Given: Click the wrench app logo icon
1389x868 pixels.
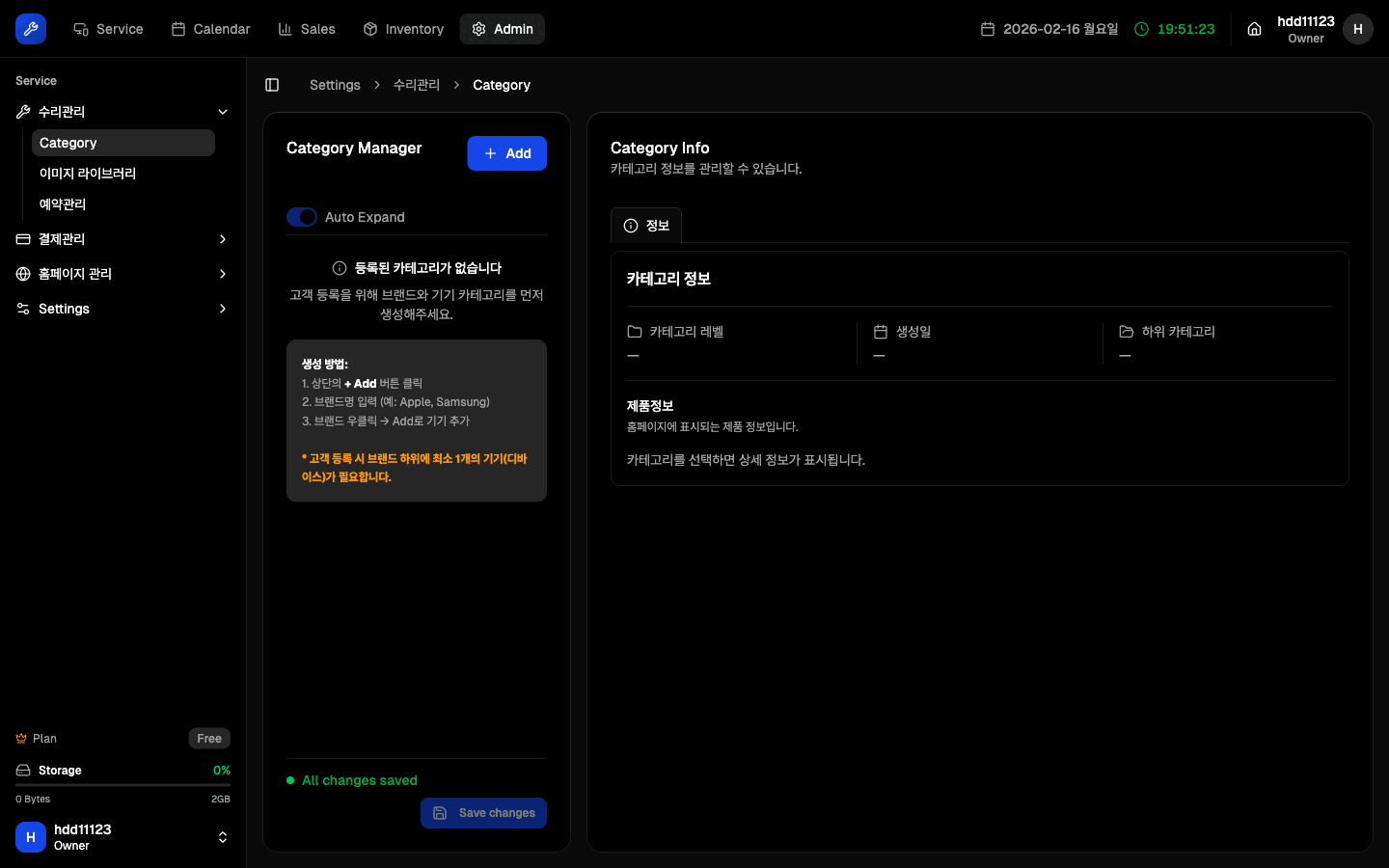Looking at the screenshot, I should pos(31,29).
